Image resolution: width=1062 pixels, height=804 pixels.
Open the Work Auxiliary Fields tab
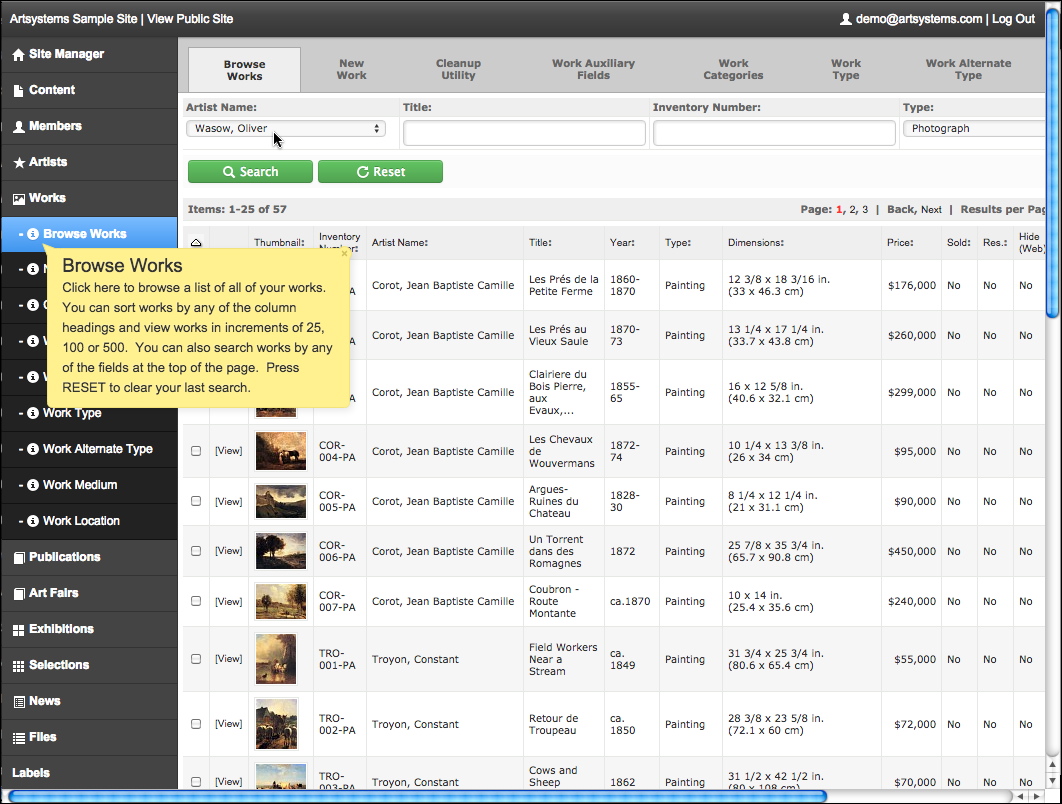tap(593, 69)
